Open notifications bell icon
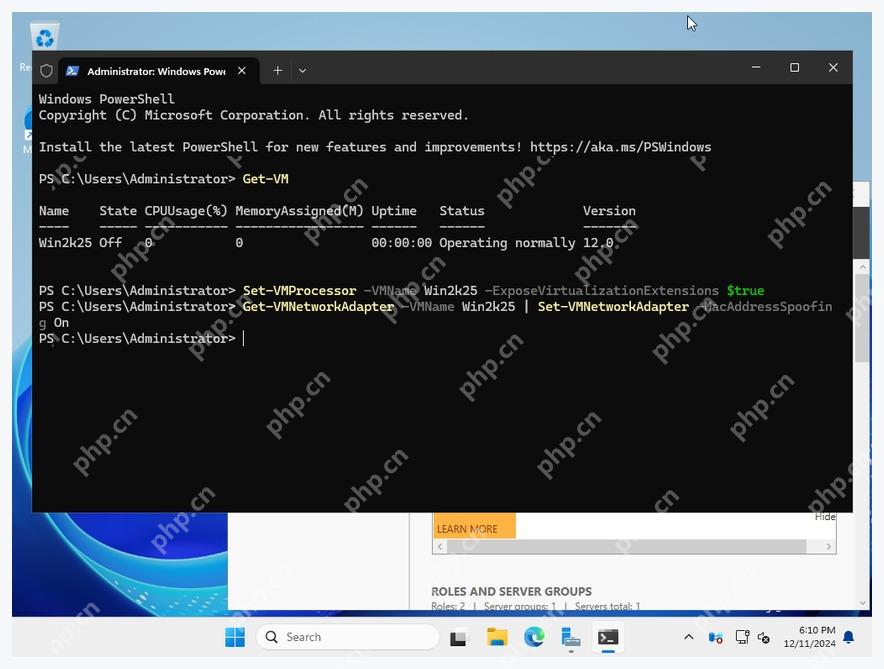Image resolution: width=884 pixels, height=669 pixels. click(848, 637)
